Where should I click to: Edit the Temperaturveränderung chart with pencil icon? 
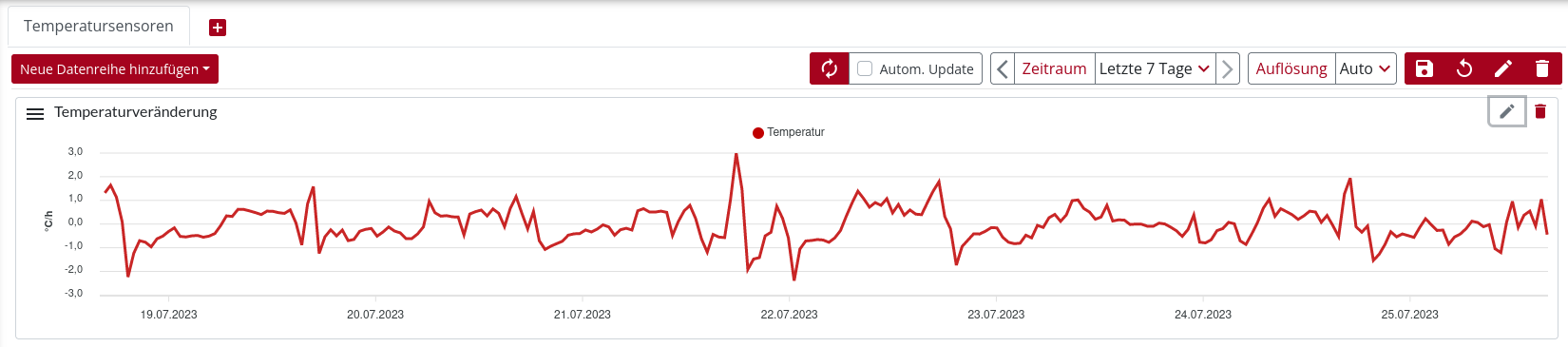1507,111
